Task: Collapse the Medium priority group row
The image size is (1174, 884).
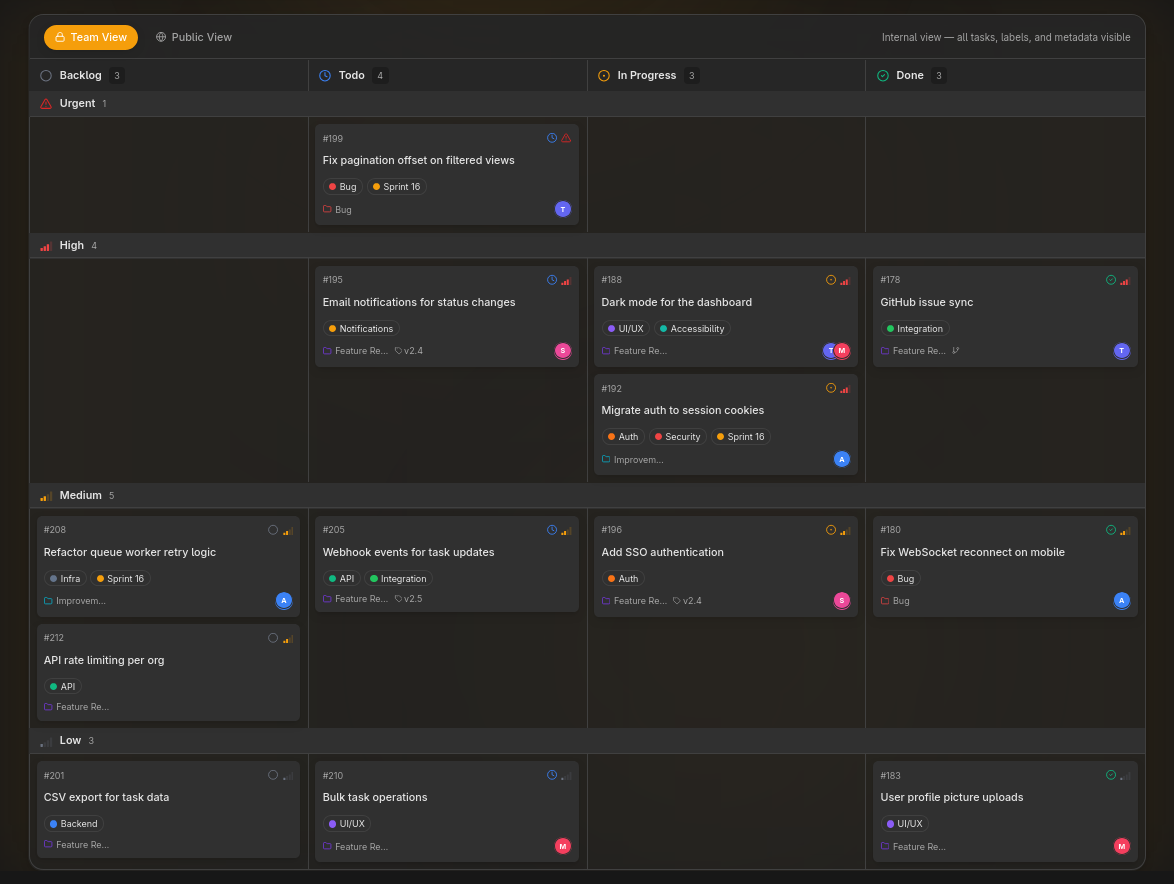Action: (80, 495)
